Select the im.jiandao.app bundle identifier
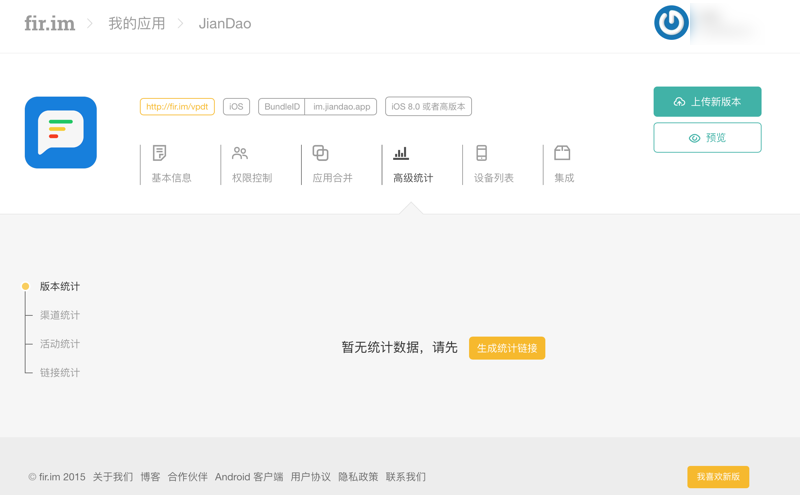The width and height of the screenshot is (800, 495). pos(341,107)
